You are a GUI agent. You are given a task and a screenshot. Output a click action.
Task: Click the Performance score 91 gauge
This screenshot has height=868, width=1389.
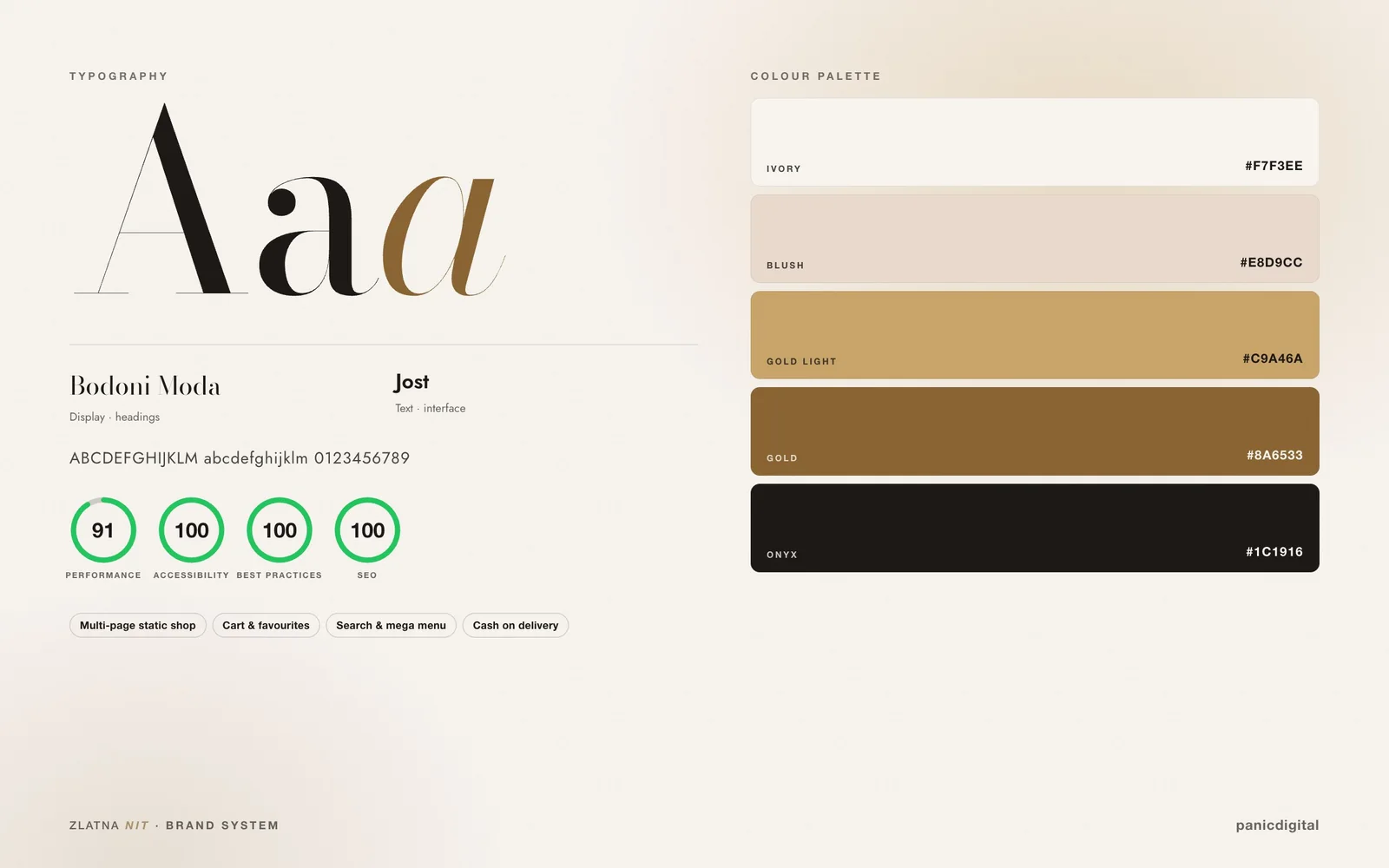click(x=103, y=530)
